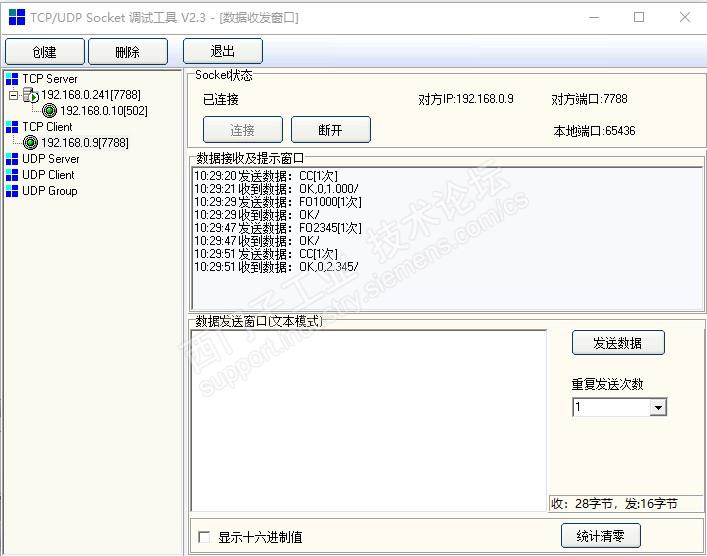Select the TCP Server tree item
Image resolution: width=707 pixels, height=556 pixels.
coord(50,79)
